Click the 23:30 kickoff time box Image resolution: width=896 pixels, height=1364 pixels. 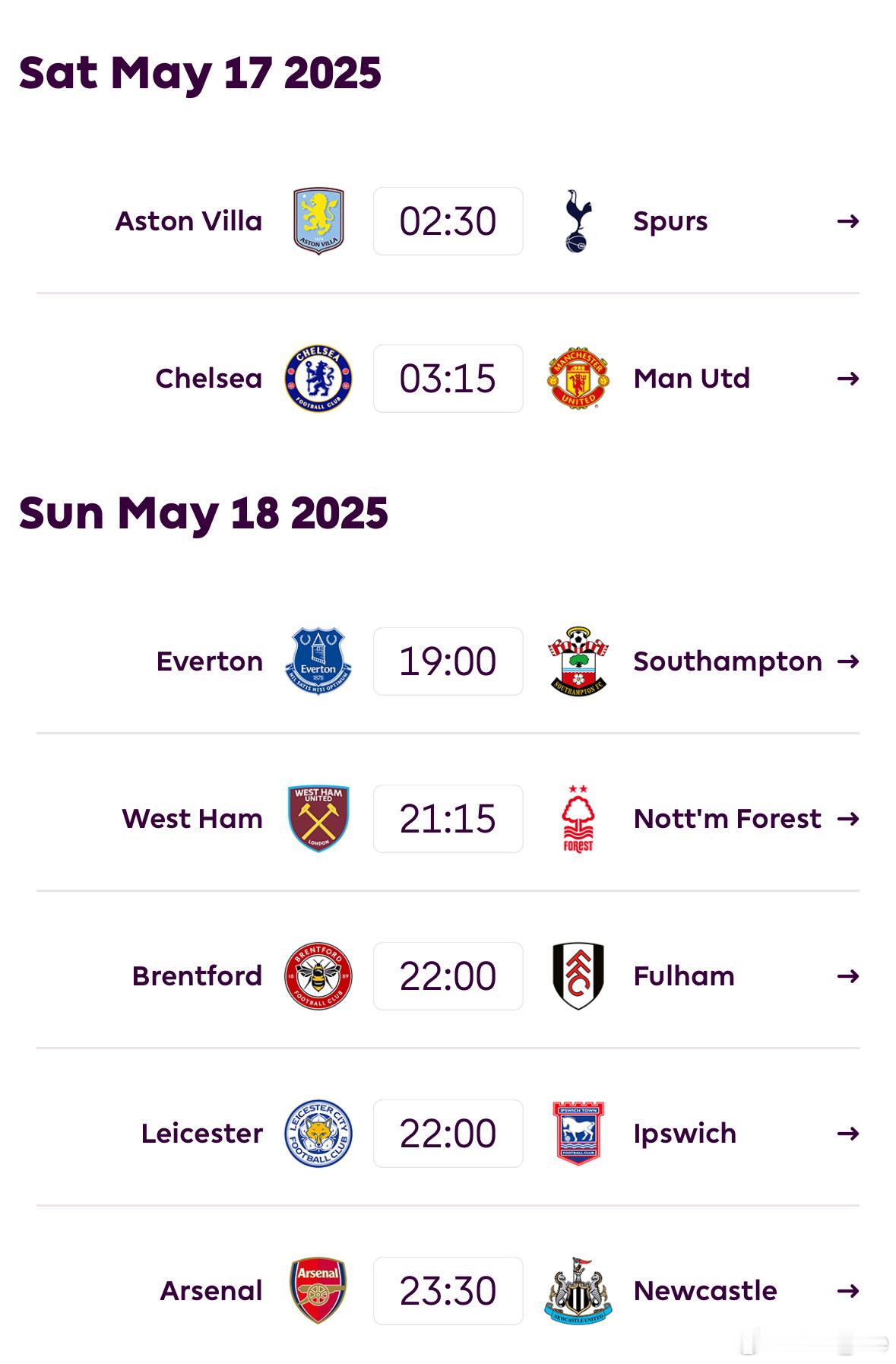tap(448, 1291)
